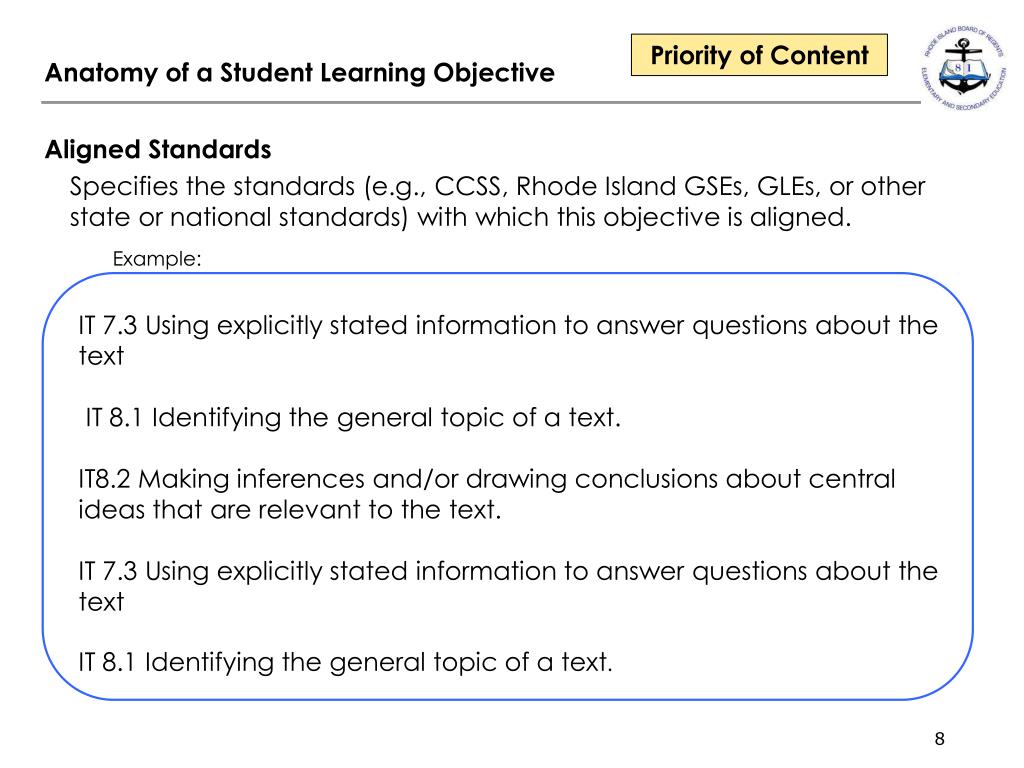Click the first IT 8.1 Identifying general topic line
This screenshot has height=768, width=1024.
tap(353, 417)
